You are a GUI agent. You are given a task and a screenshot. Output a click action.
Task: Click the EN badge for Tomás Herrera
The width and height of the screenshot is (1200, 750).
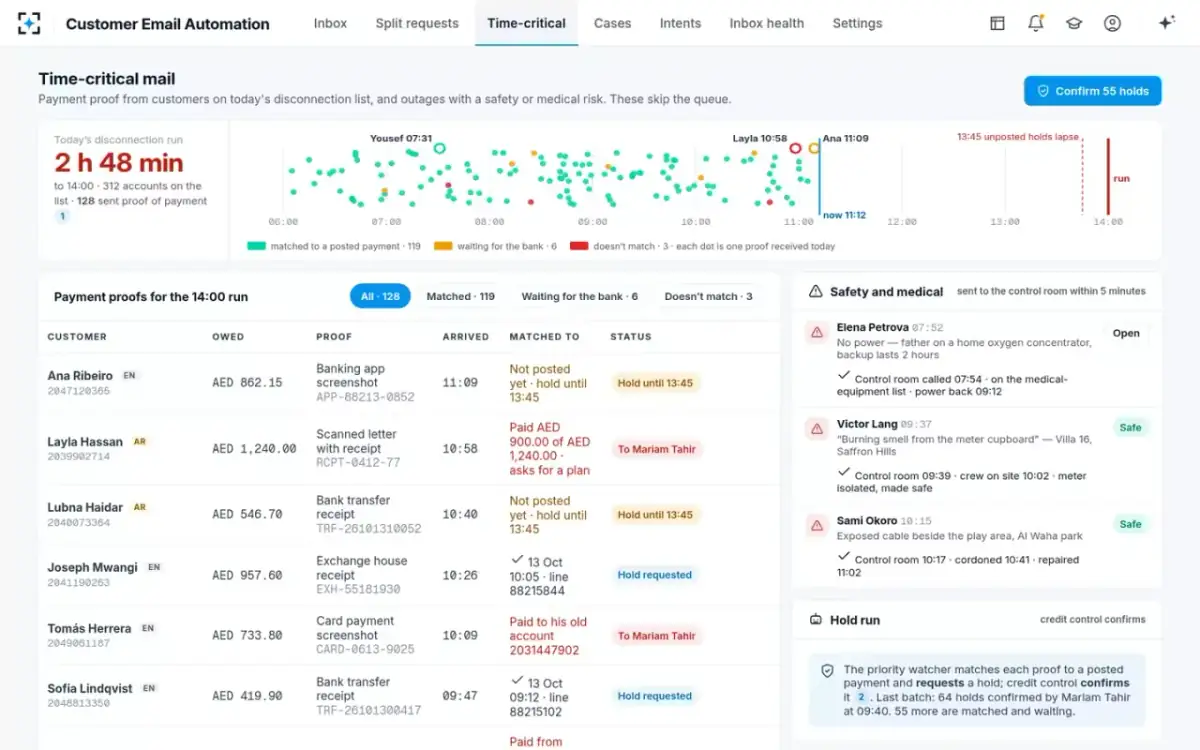148,629
